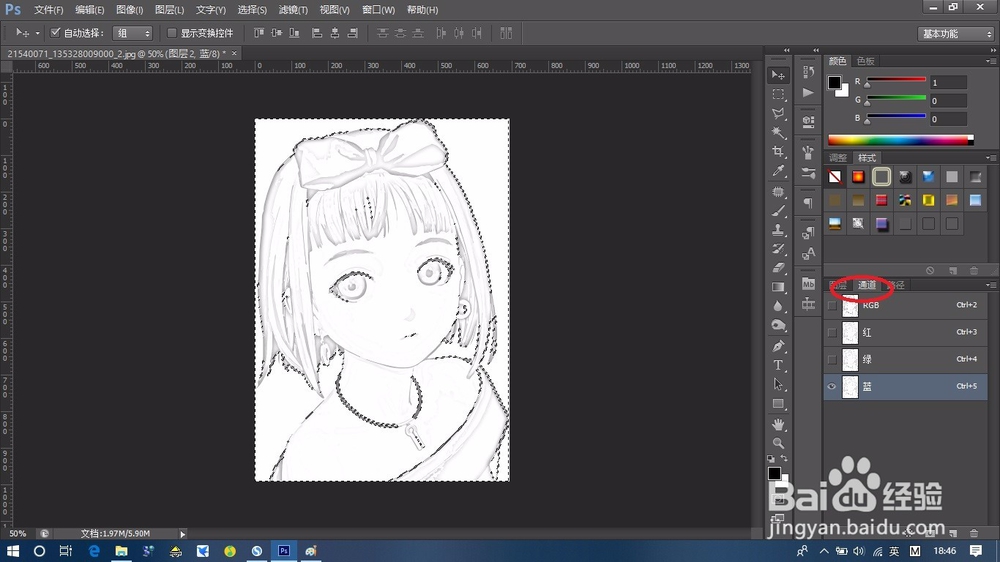Select the Clone Stamp tool
Viewport: 1000px width, 562px height.
(778, 230)
